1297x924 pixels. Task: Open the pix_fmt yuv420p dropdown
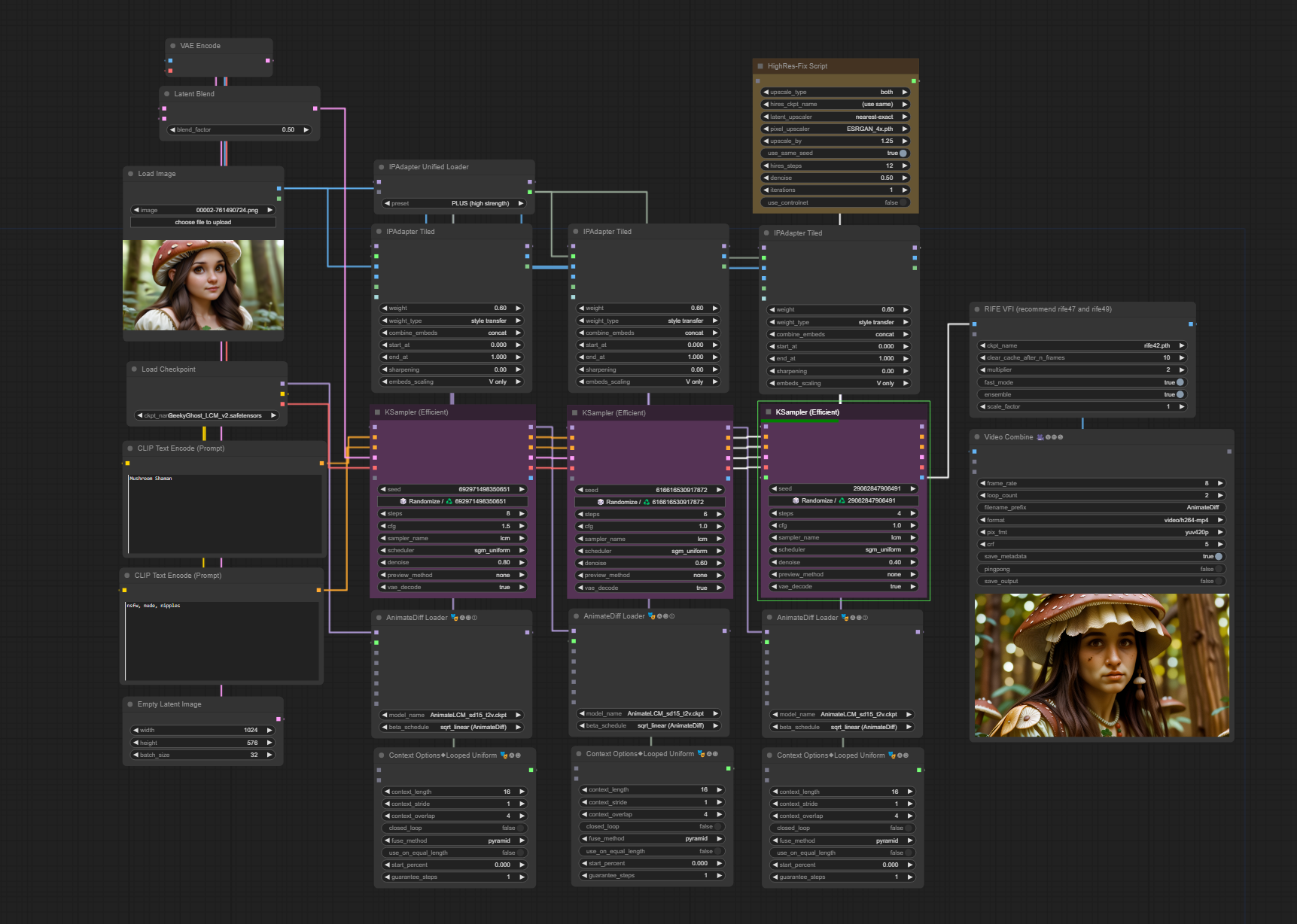coord(1101,532)
